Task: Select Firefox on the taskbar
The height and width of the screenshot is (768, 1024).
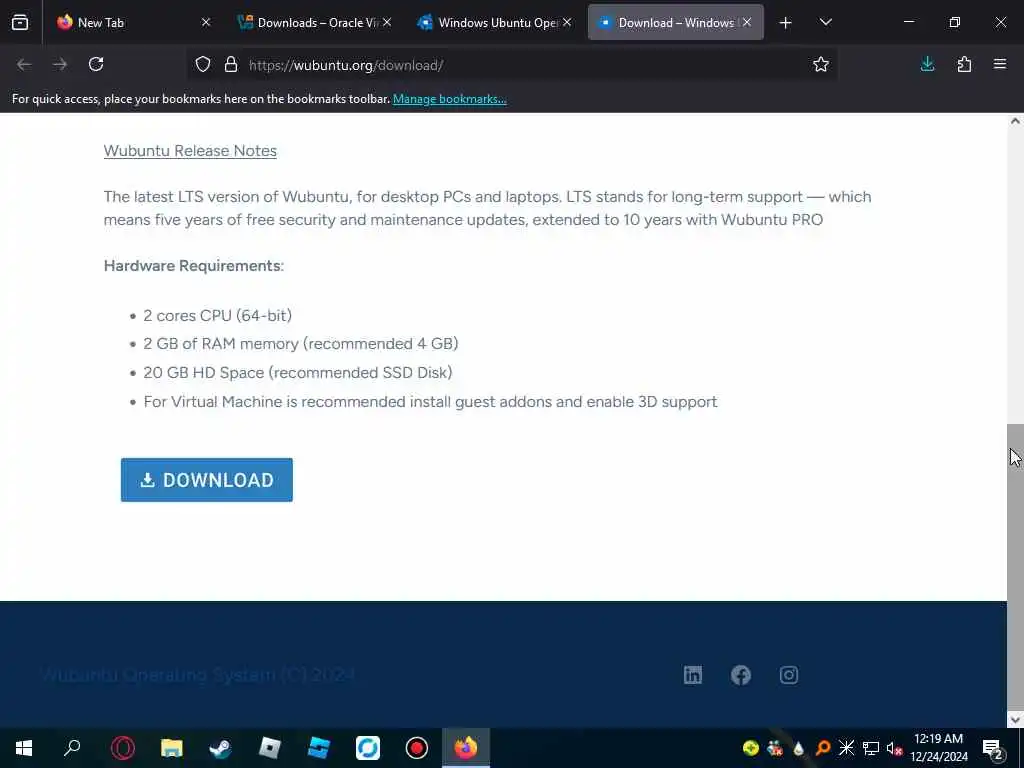Action: point(466,748)
